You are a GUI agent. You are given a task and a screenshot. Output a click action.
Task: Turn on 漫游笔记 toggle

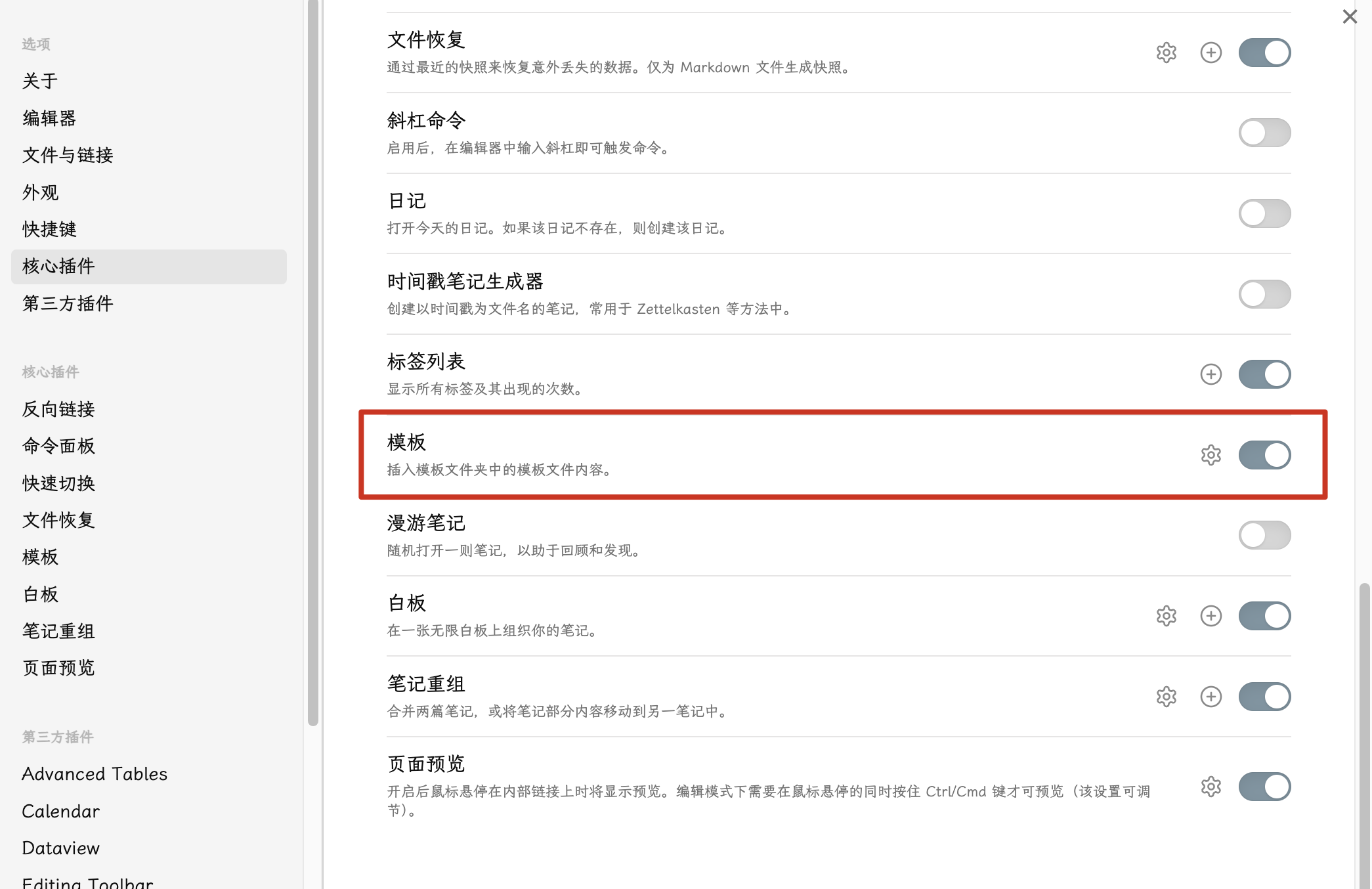[1264, 535]
